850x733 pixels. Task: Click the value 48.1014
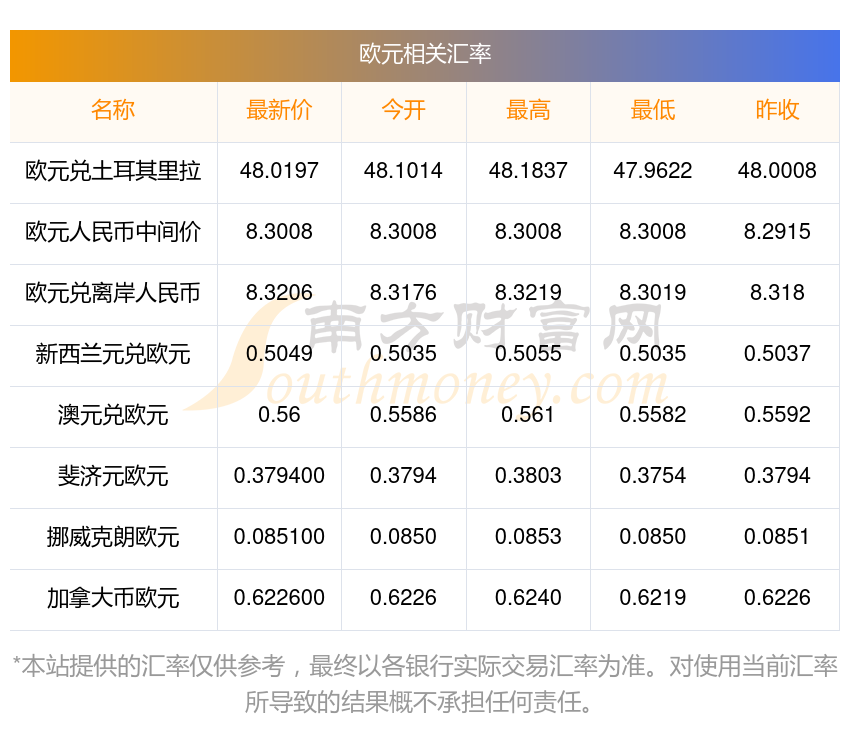coord(403,171)
